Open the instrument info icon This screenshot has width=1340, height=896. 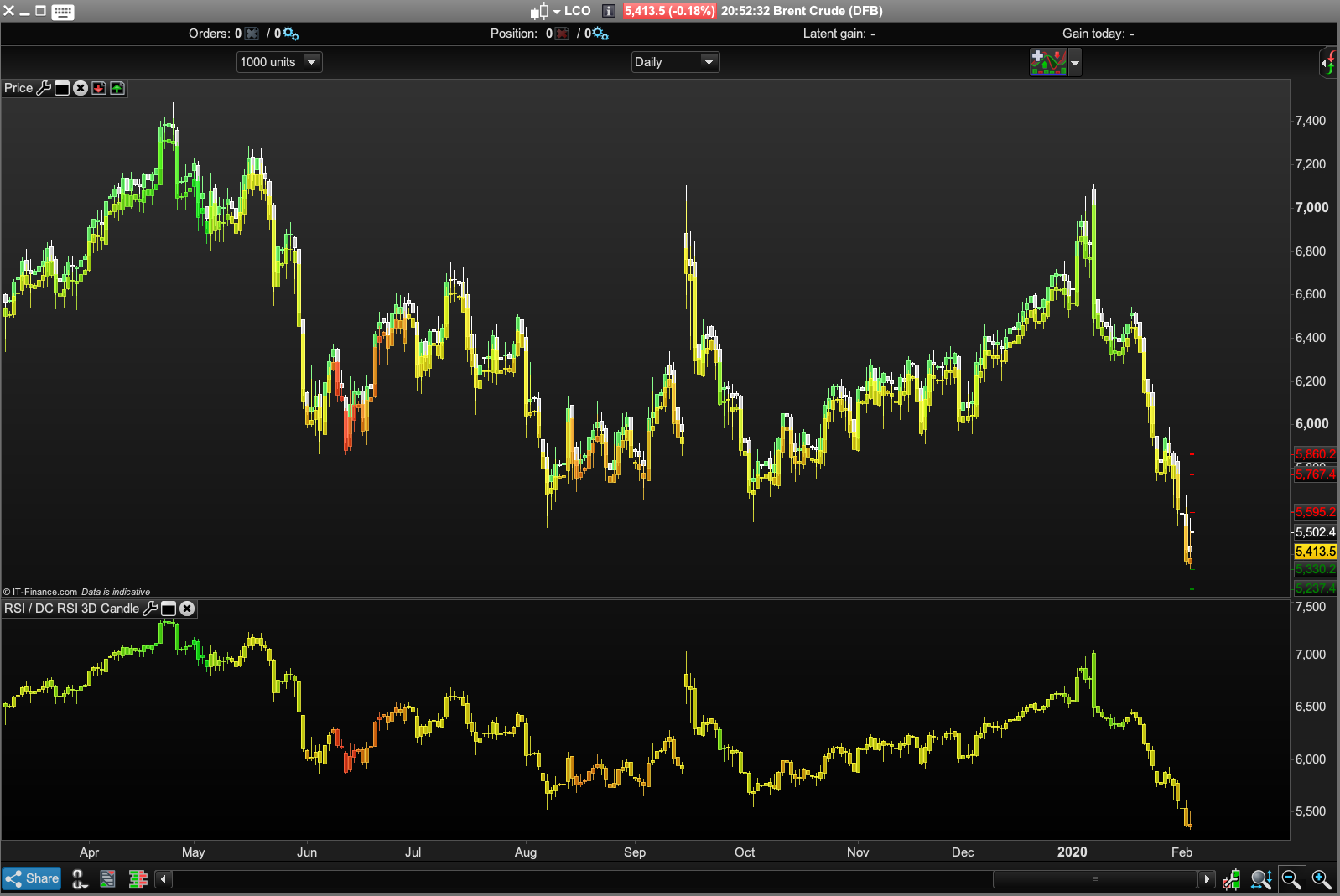tap(609, 11)
